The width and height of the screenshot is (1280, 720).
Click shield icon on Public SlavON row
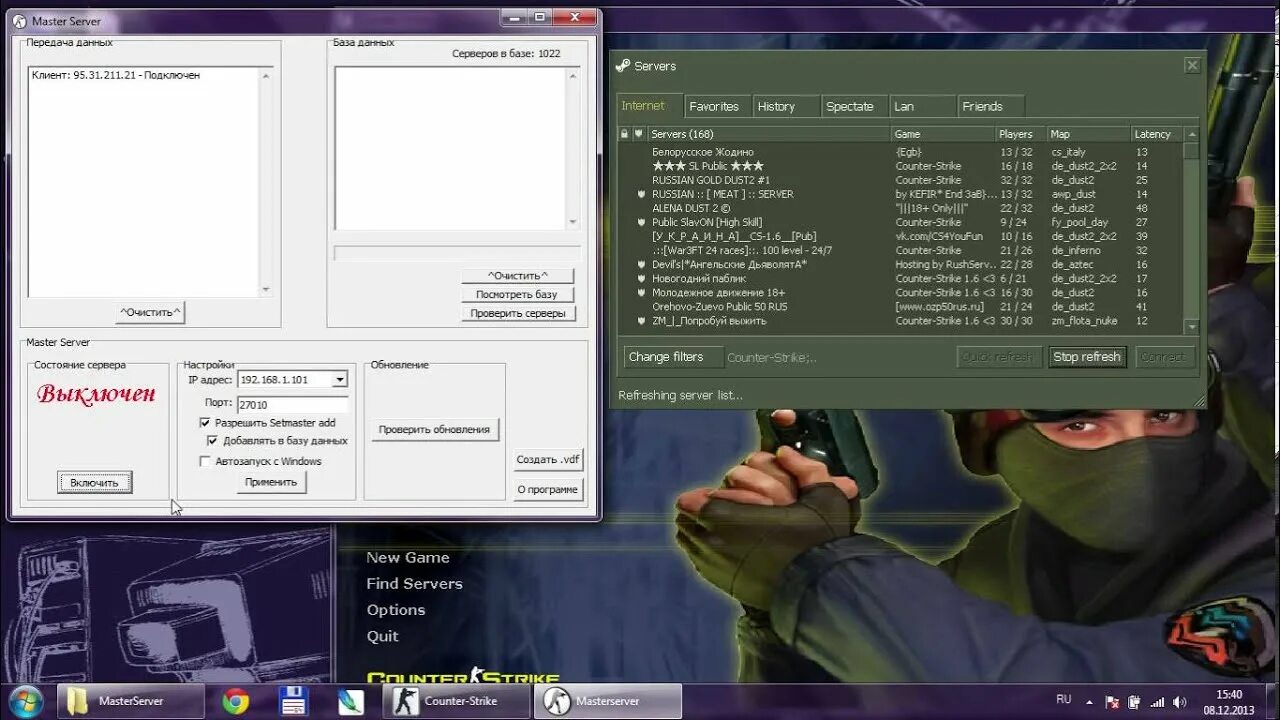641,222
